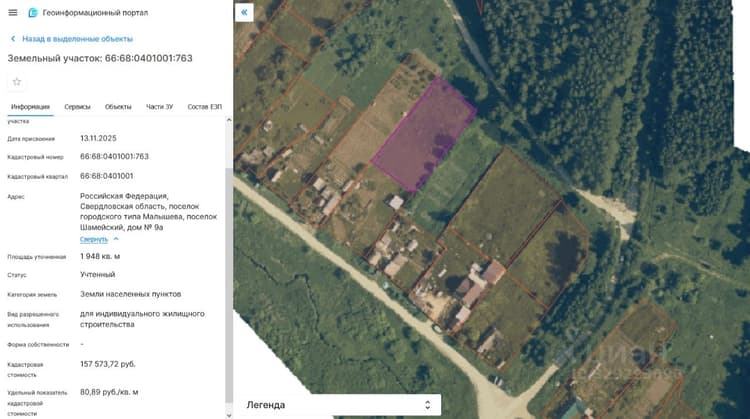This screenshot has height=419, width=750.
Task: Click scrollbar down arrow in info panel
Action: click(229, 414)
